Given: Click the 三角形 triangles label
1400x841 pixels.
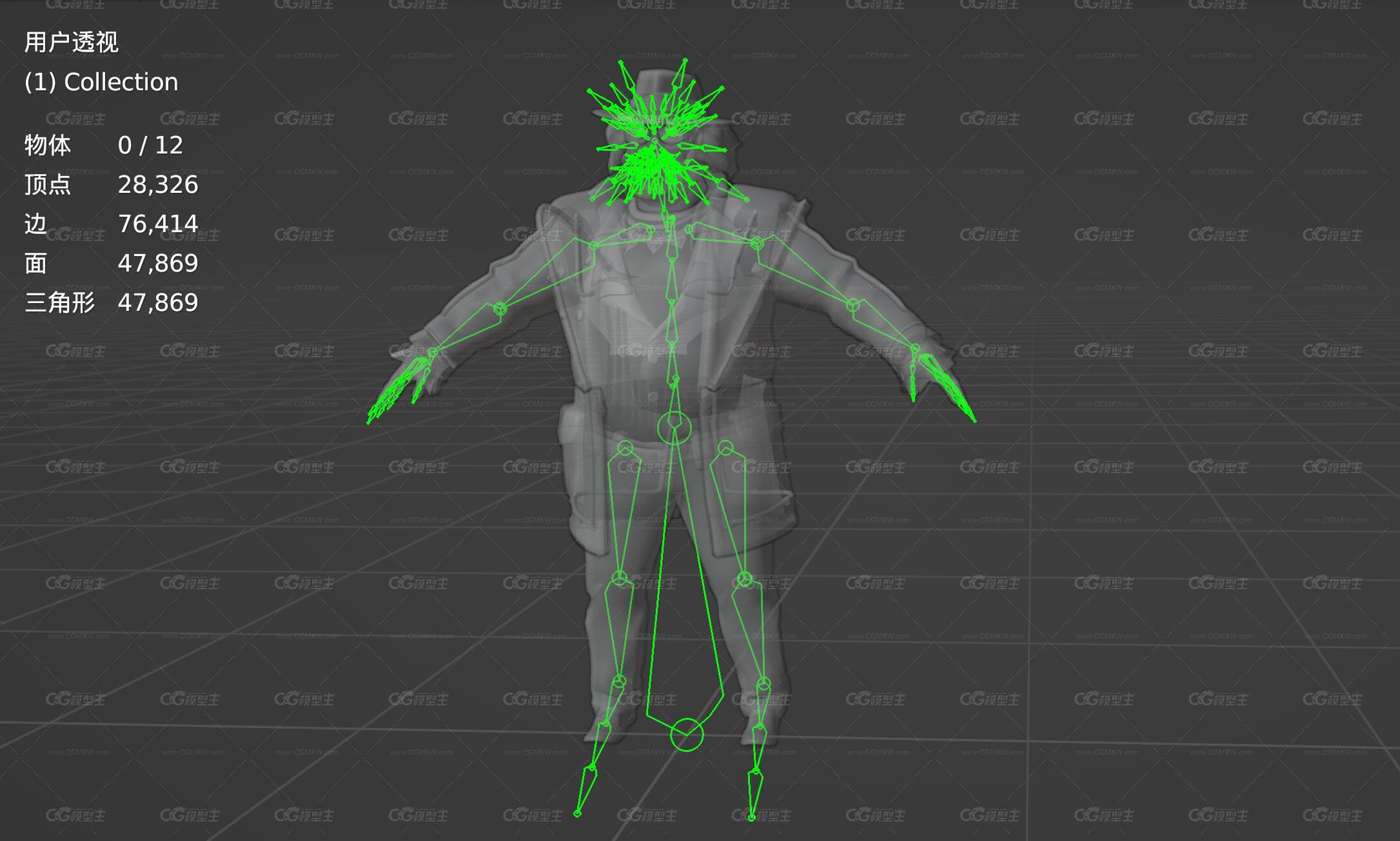Looking at the screenshot, I should click(60, 302).
